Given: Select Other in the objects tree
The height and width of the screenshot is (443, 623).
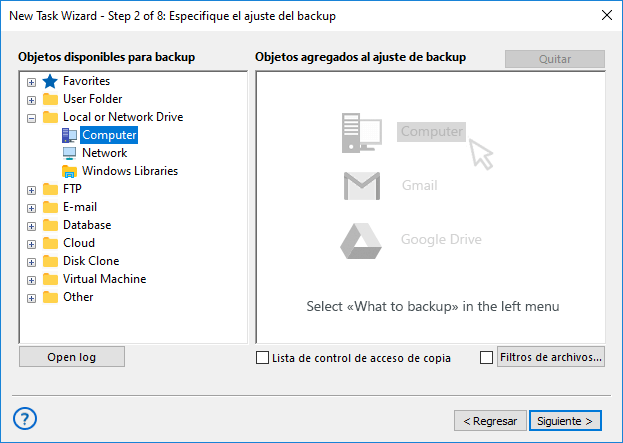Looking at the screenshot, I should (x=78, y=297).
